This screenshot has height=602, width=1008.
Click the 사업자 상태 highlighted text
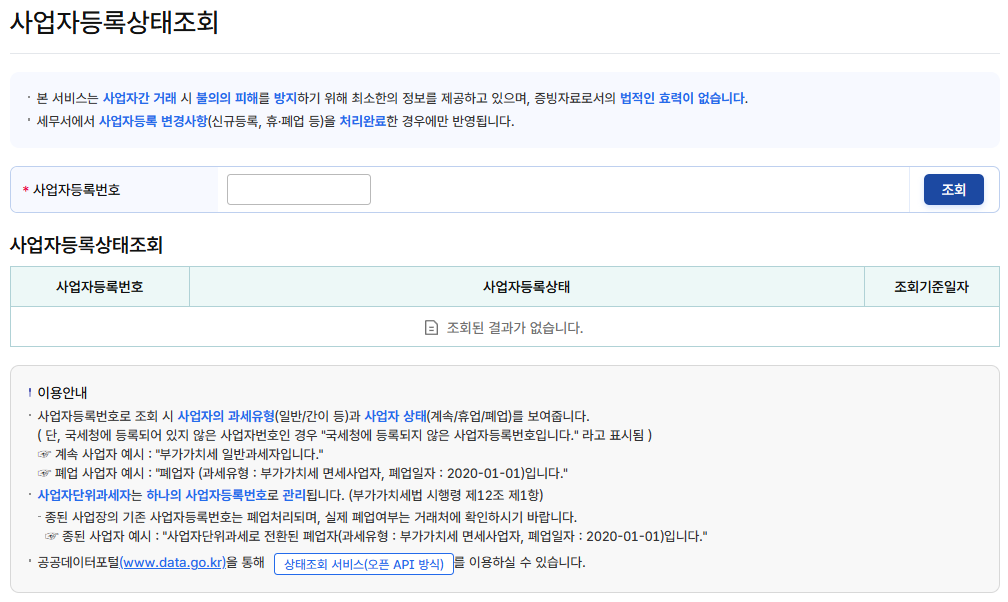point(395,416)
